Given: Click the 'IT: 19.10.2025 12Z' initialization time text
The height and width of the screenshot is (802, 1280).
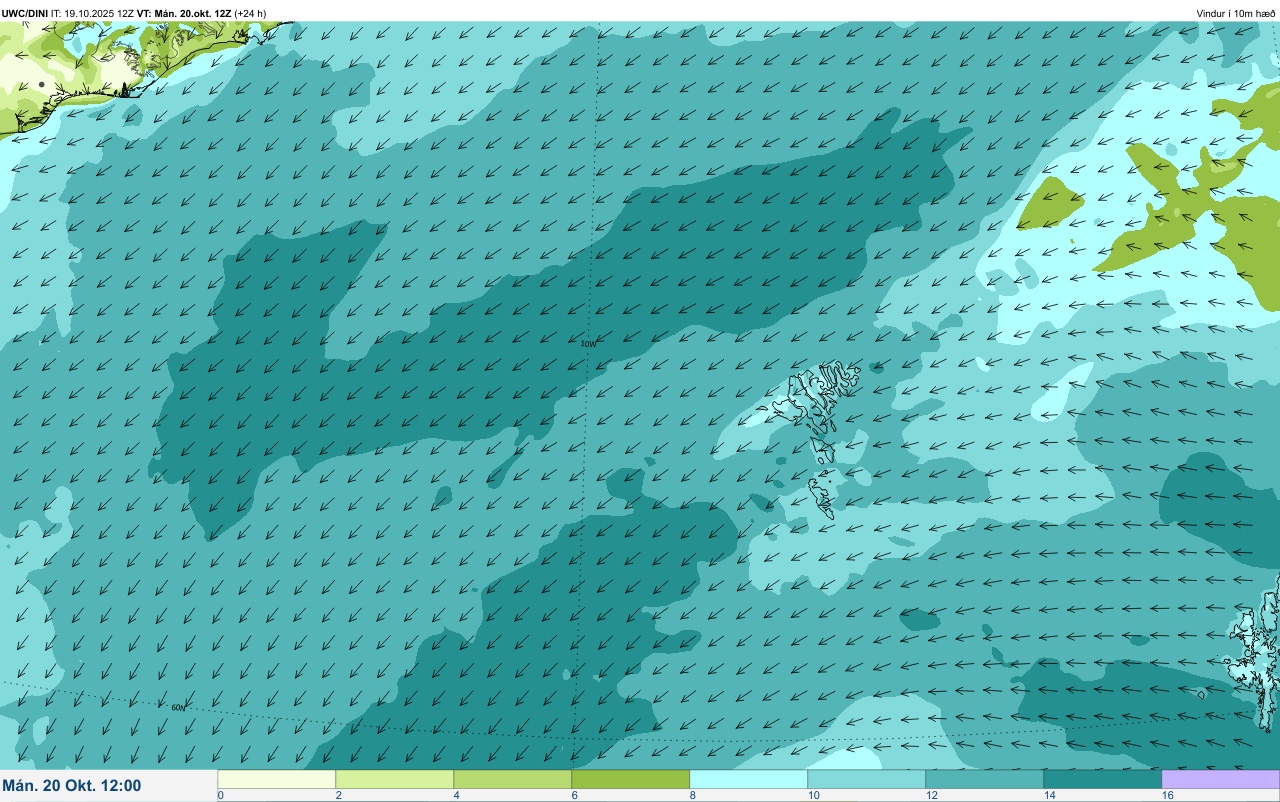Looking at the screenshot, I should tap(92, 13).
